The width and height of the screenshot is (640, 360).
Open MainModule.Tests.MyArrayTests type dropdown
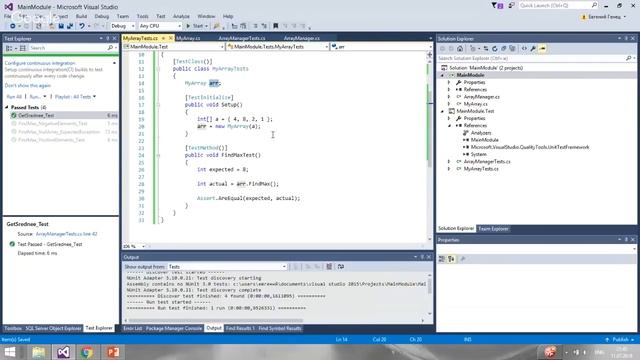coord(278,47)
